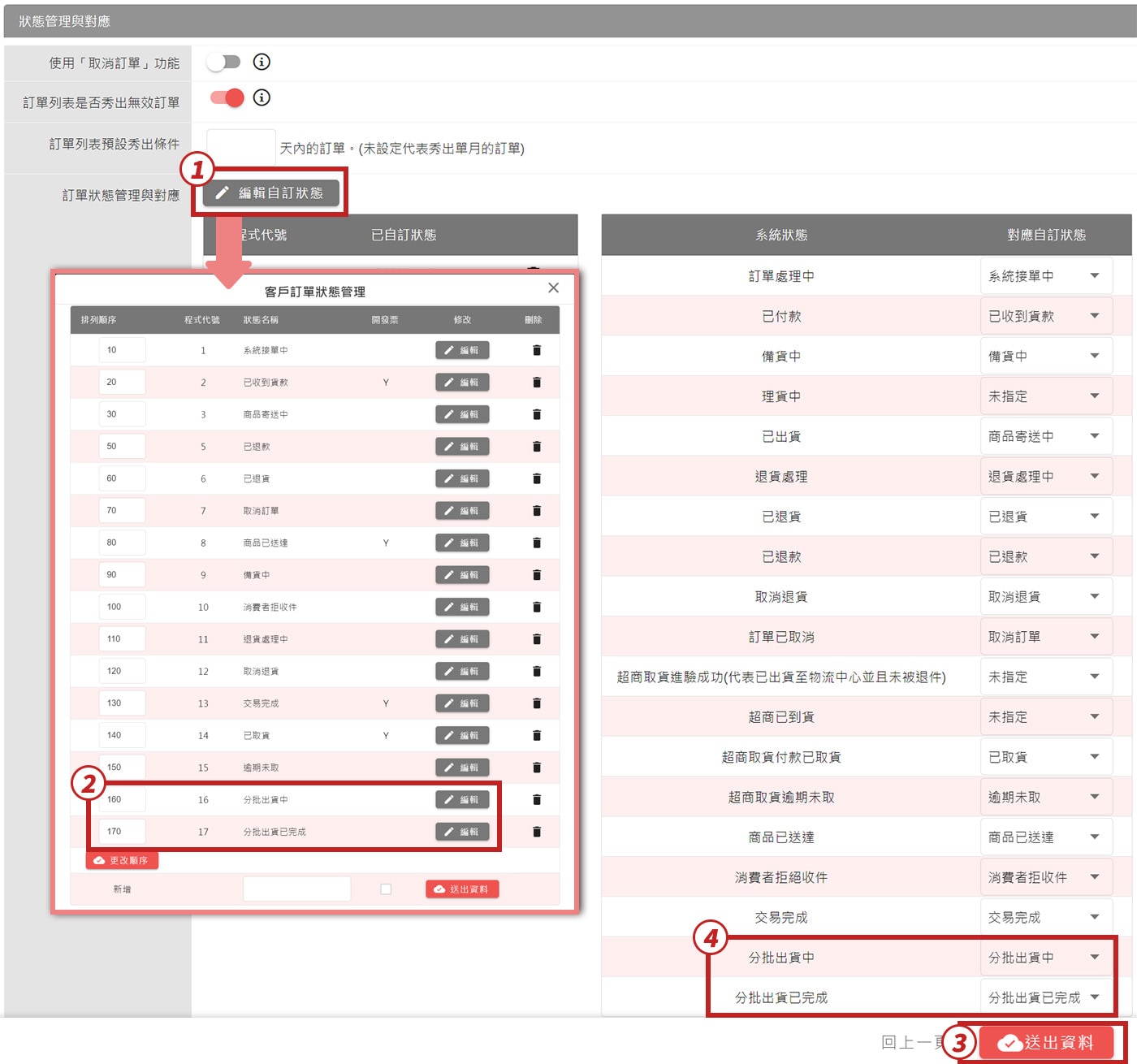Open dropdown for system status 已退款

[1046, 556]
